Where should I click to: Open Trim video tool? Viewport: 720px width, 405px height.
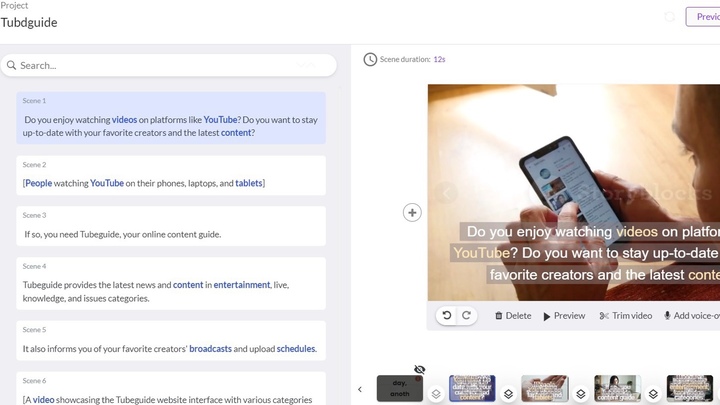pyautogui.click(x=625, y=316)
